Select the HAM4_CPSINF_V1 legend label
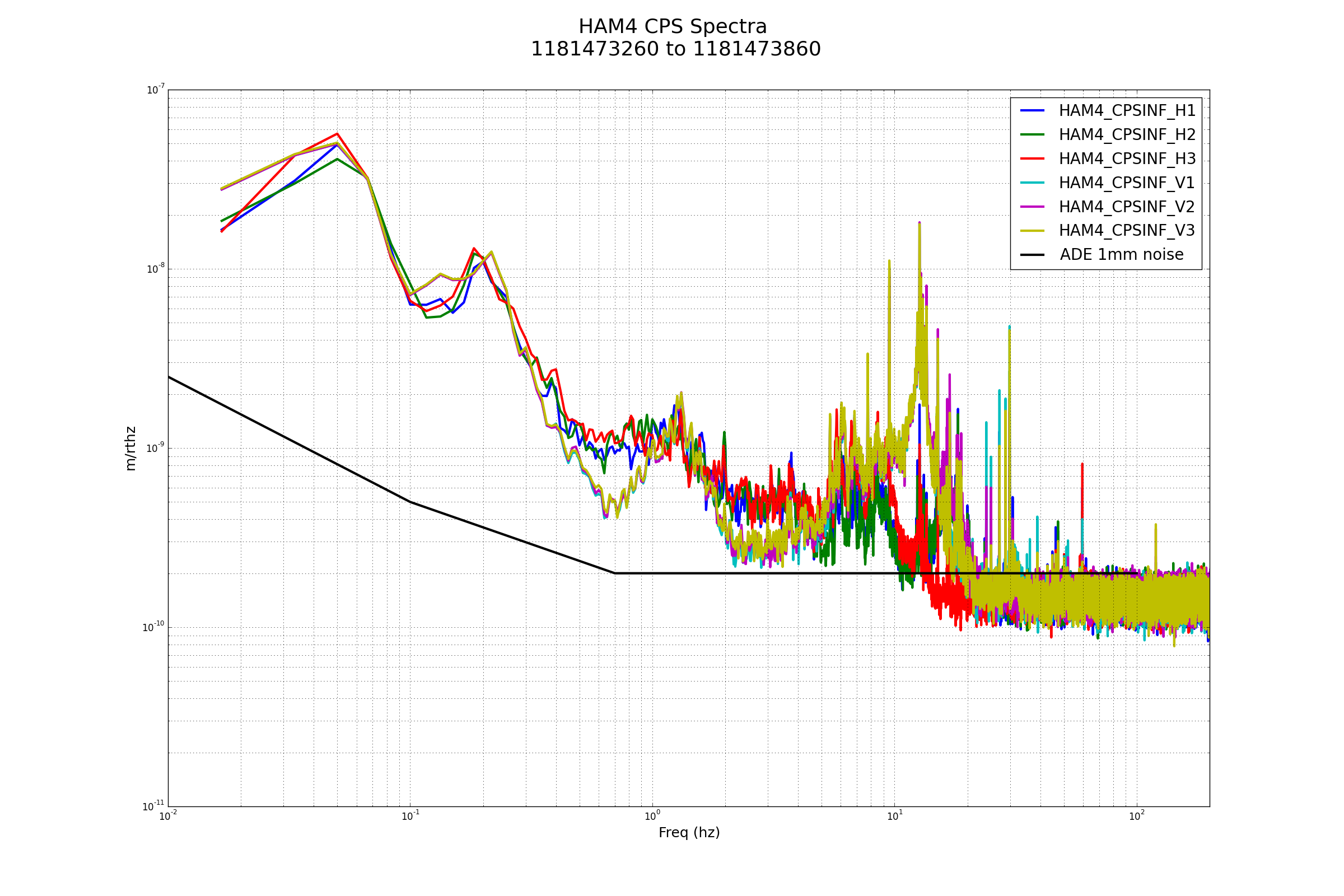This screenshot has height=896, width=1344. tap(1127, 183)
